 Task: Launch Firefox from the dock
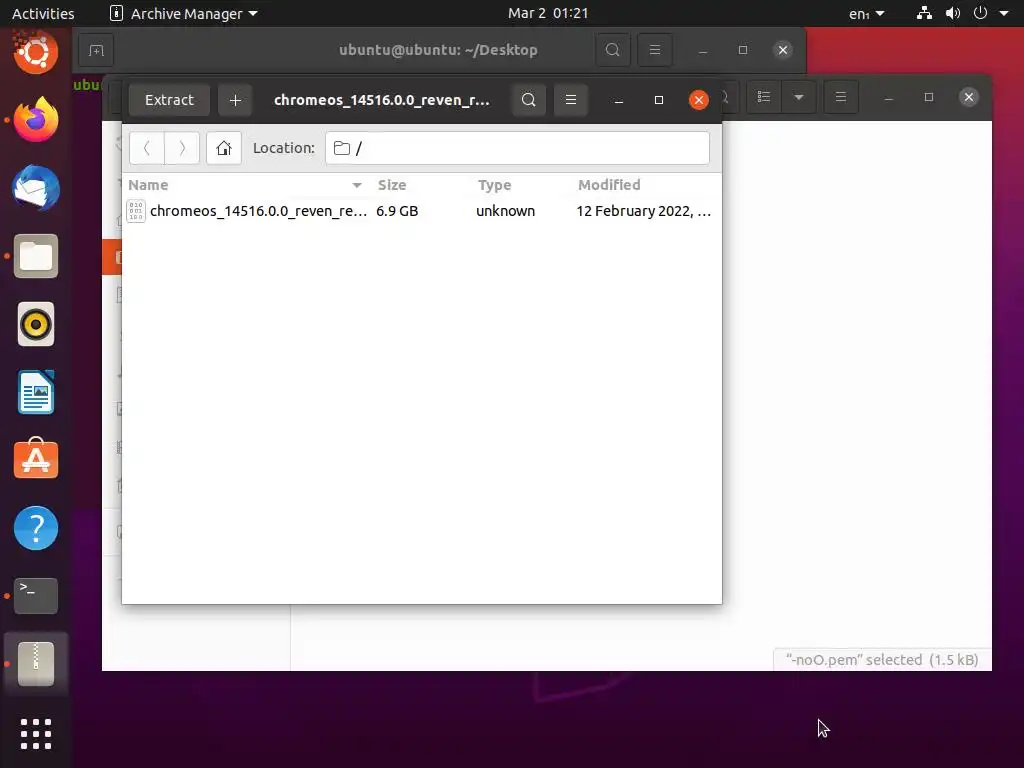pyautogui.click(x=36, y=120)
